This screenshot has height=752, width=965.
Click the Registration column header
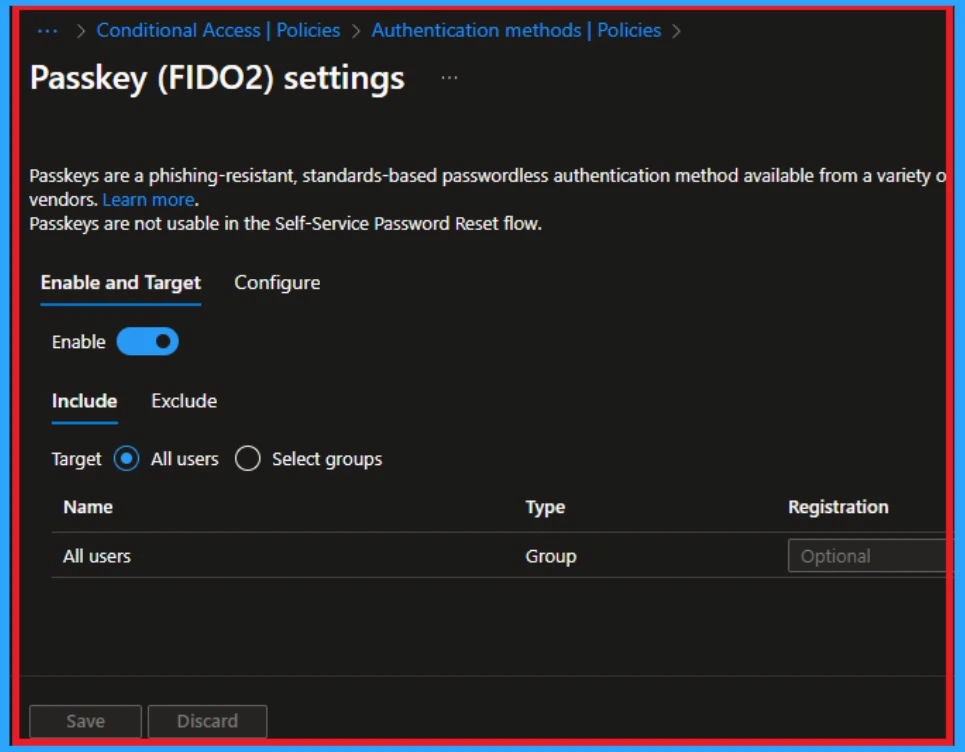[838, 507]
